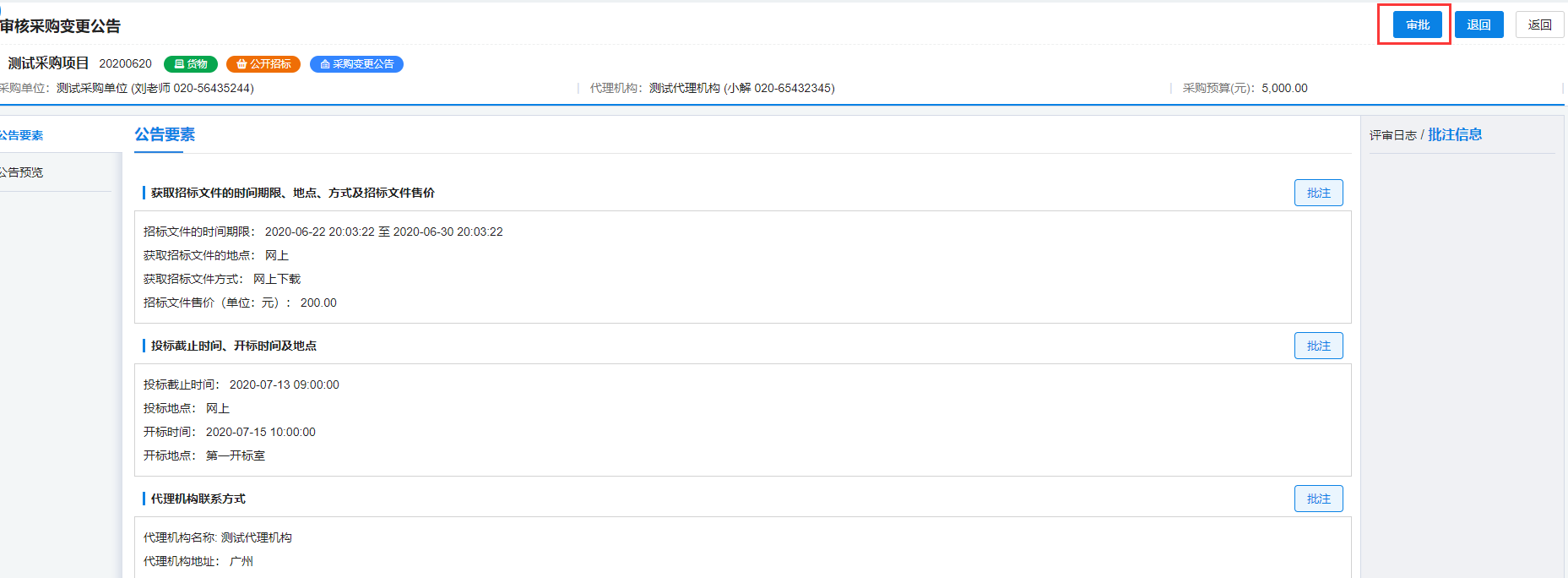Open 公告预览 in the left sidebar
This screenshot has height=578, width=1568.
[22, 172]
